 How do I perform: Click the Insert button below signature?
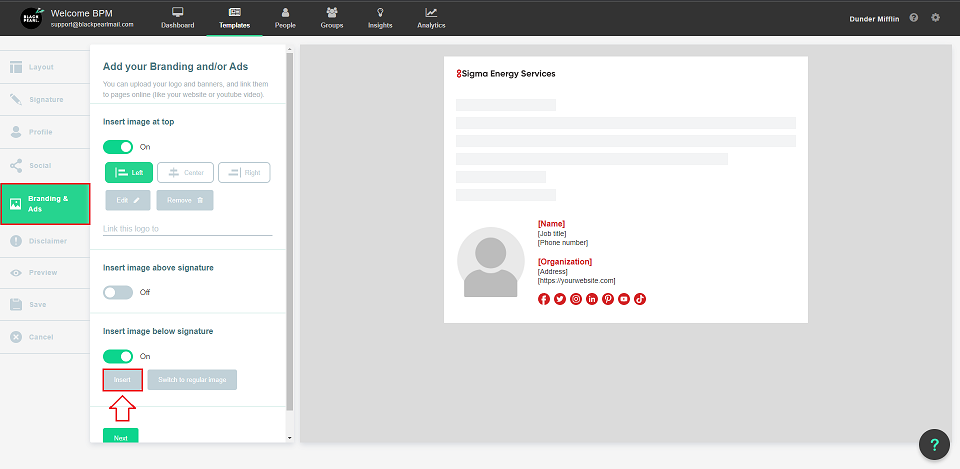122,380
